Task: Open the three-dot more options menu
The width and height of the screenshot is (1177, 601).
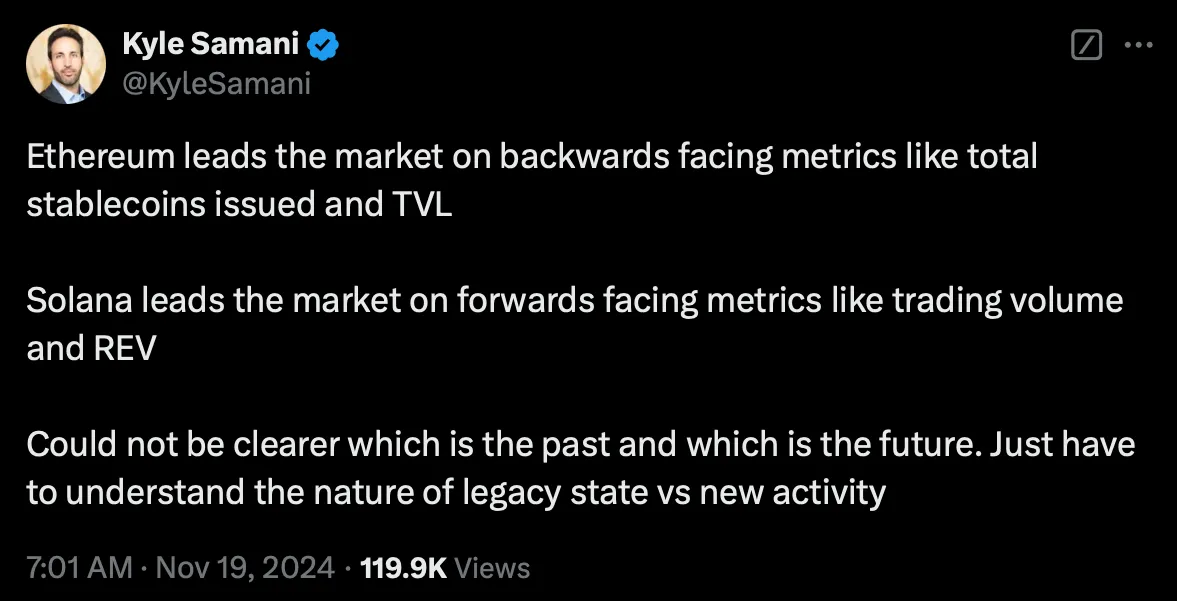Action: pos(1139,46)
